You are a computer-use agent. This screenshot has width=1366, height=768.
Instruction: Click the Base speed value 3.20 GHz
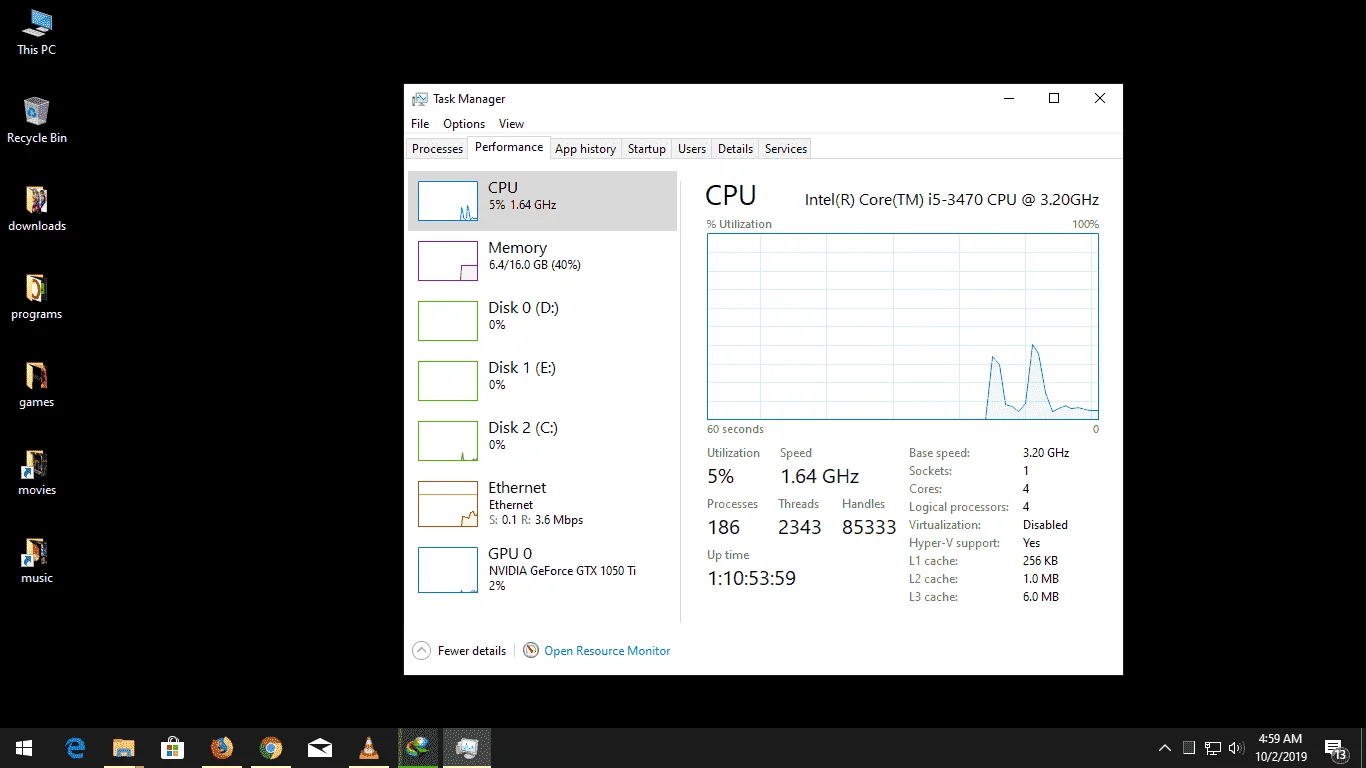coord(1046,453)
